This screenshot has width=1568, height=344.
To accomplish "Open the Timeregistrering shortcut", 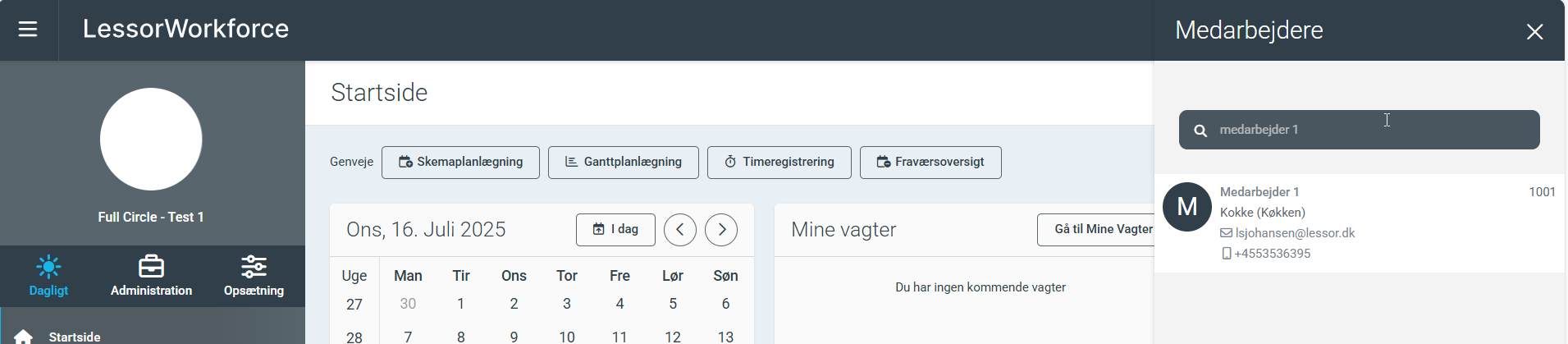I will tap(779, 163).
